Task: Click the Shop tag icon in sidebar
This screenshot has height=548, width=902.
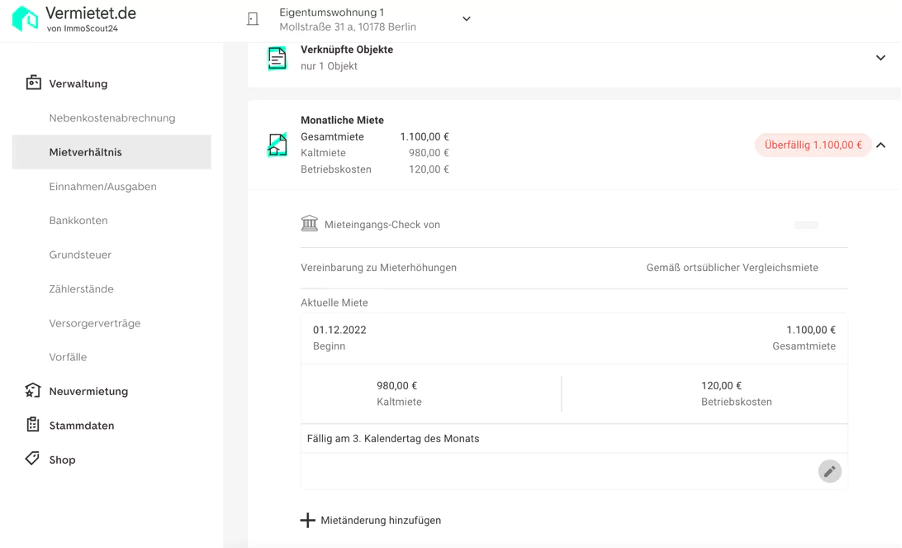Action: point(33,459)
